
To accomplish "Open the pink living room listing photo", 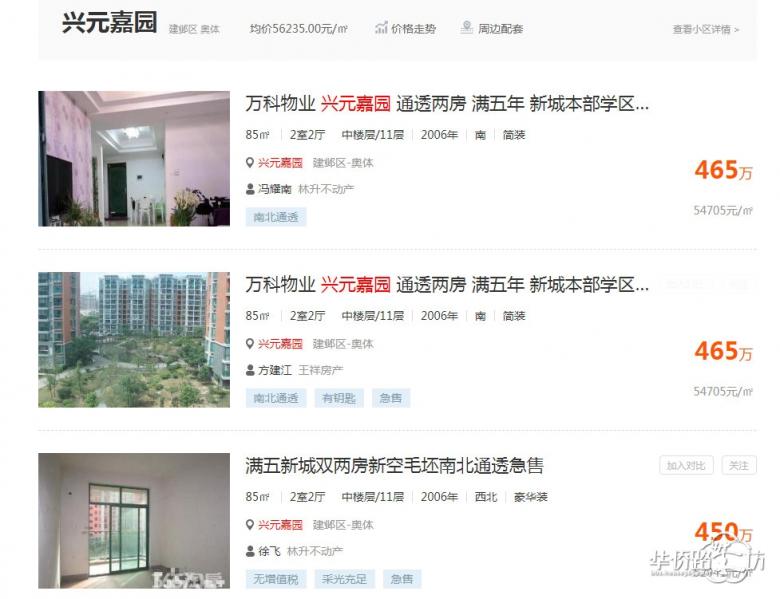I will (x=134, y=159).
